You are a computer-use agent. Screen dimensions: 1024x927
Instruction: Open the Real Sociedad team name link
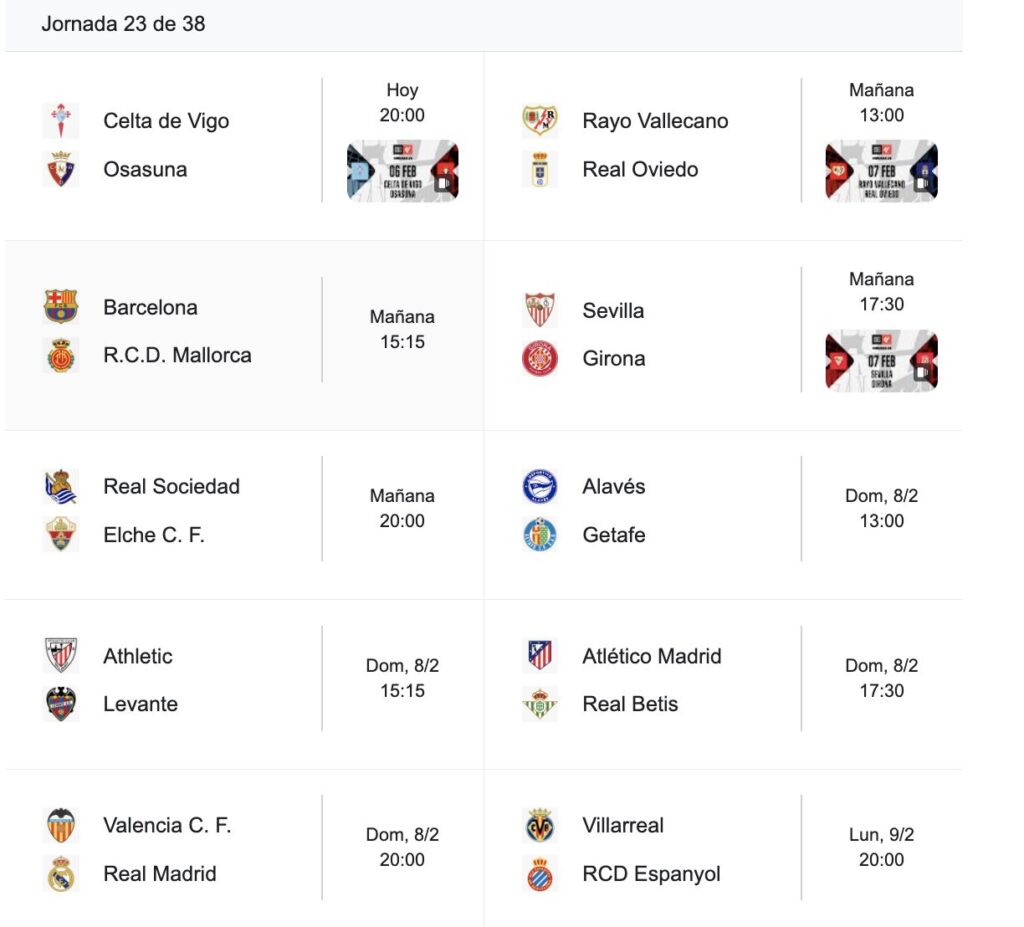point(171,487)
